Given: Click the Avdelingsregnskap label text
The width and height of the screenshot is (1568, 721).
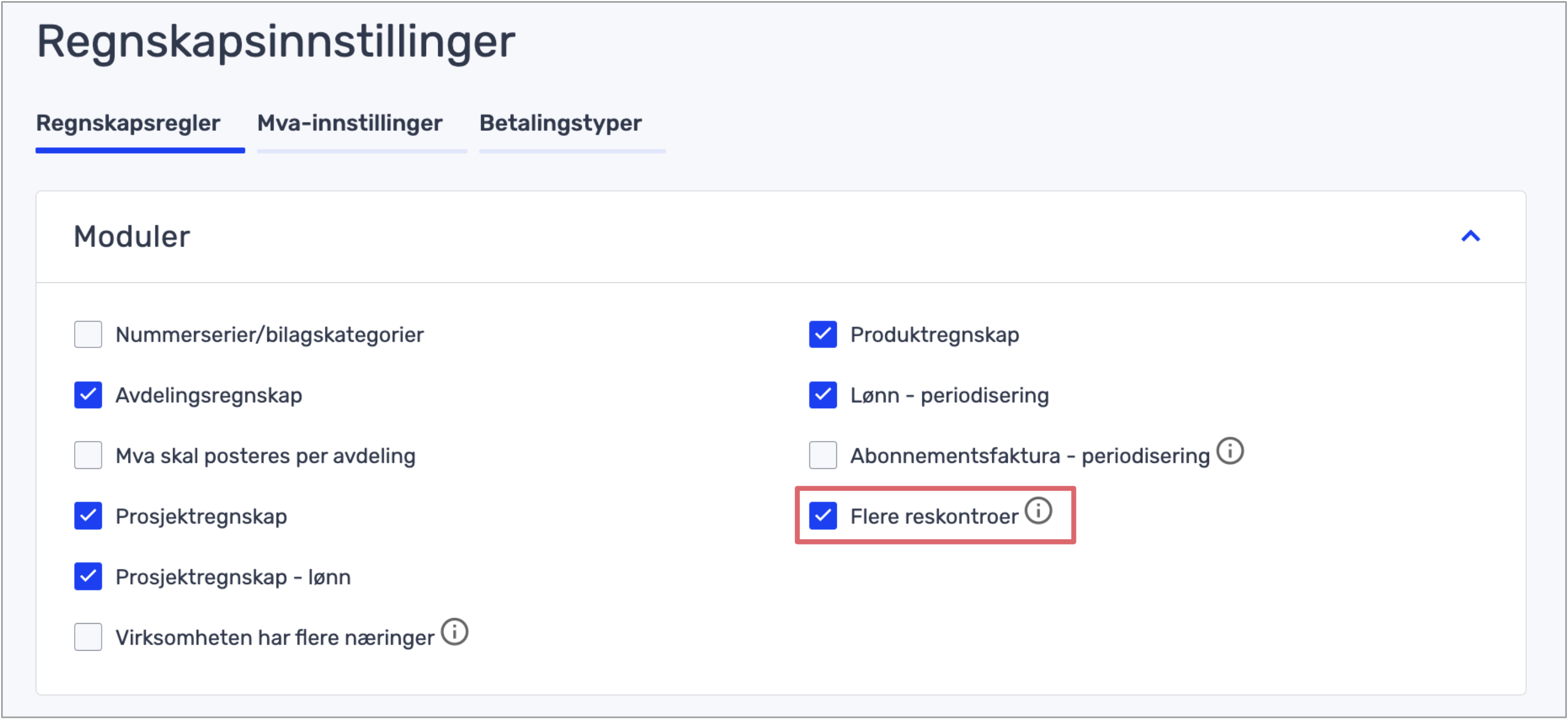Looking at the screenshot, I should pyautogui.click(x=209, y=396).
